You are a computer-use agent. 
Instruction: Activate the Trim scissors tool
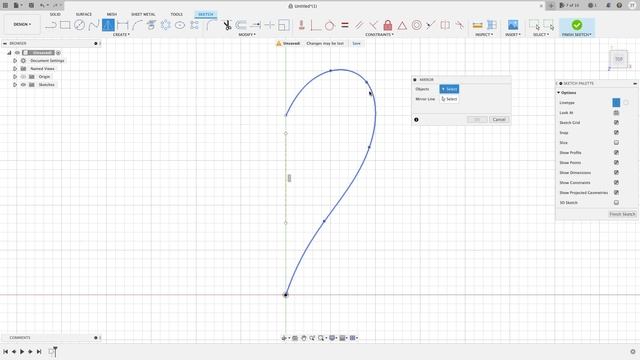pyautogui.click(x=227, y=25)
